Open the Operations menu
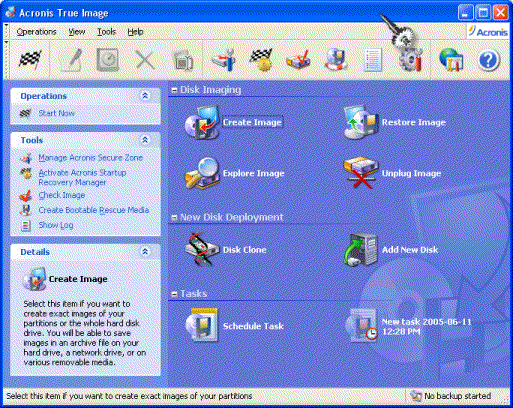 [x=36, y=32]
